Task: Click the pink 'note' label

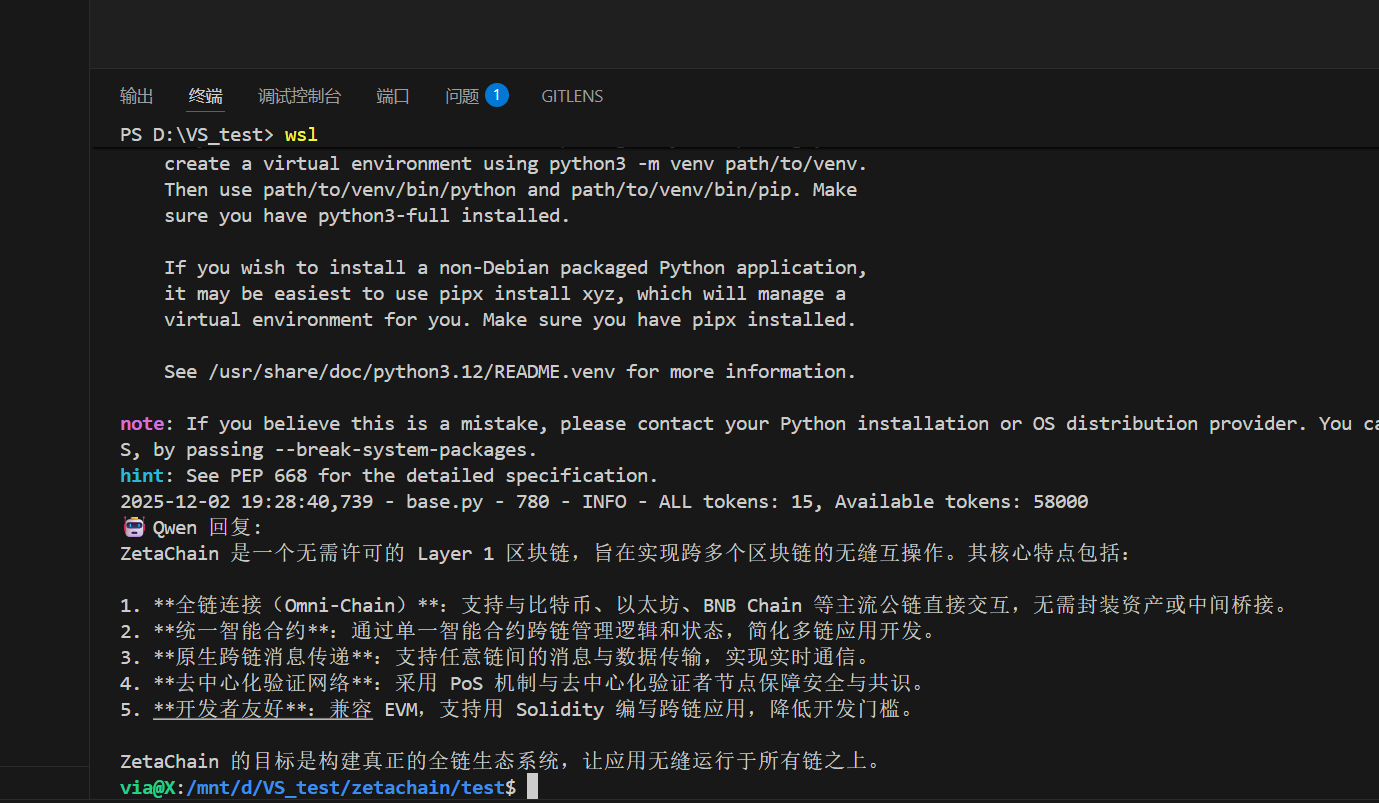Action: [x=142, y=424]
